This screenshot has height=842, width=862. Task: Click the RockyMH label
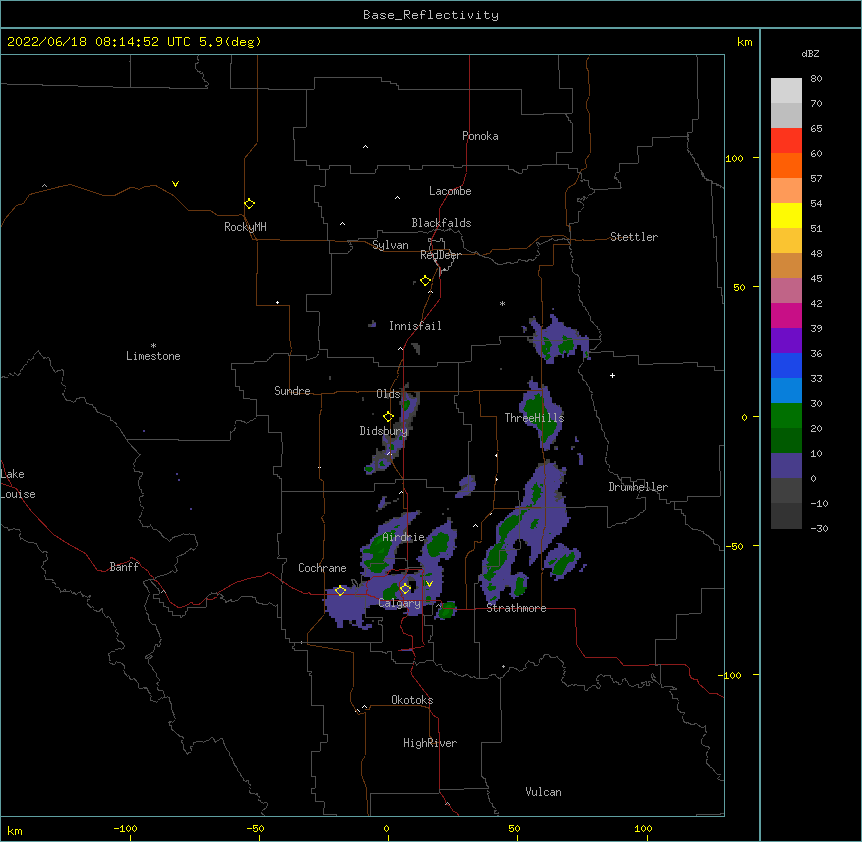click(x=245, y=227)
